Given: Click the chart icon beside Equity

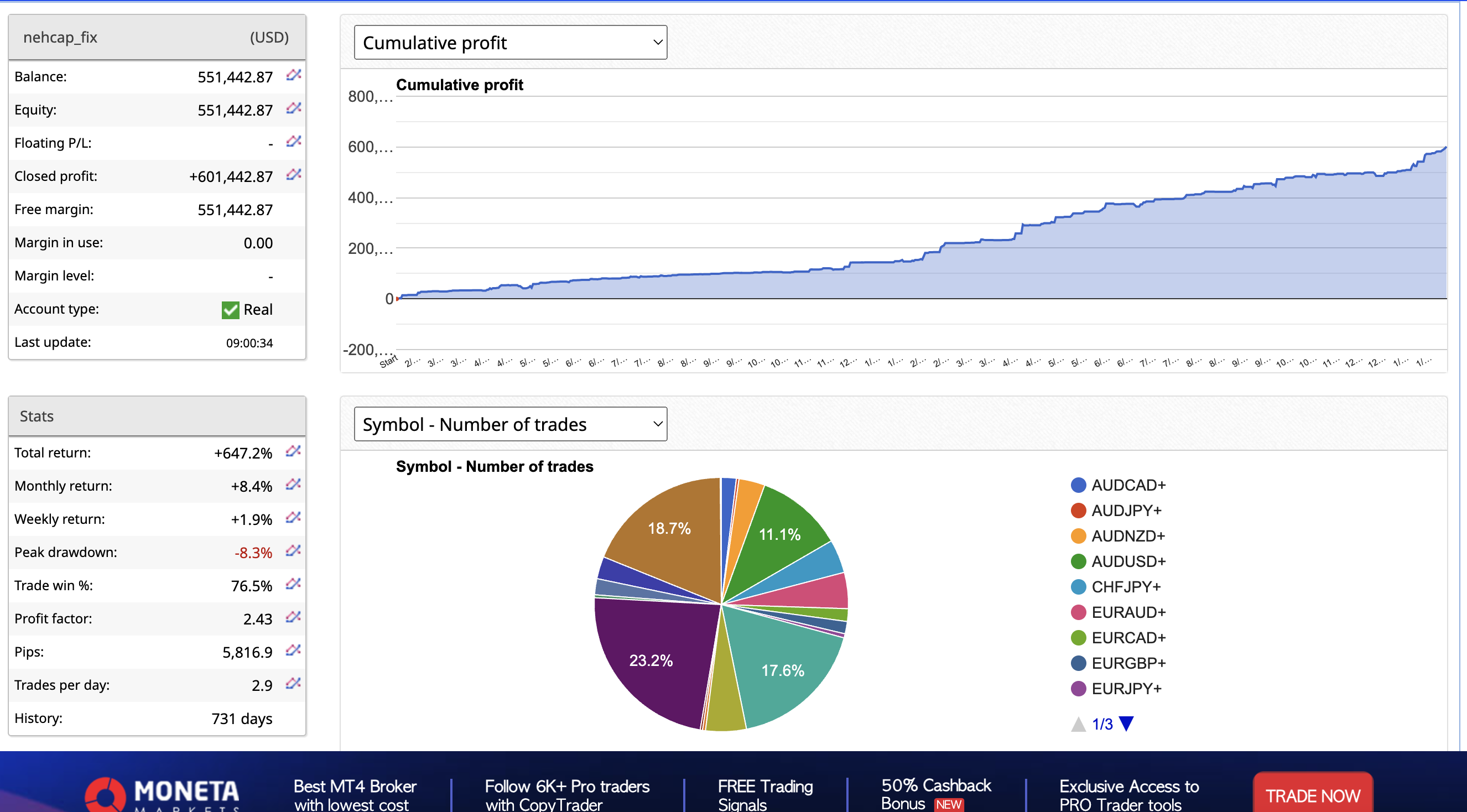Looking at the screenshot, I should coord(293,108).
